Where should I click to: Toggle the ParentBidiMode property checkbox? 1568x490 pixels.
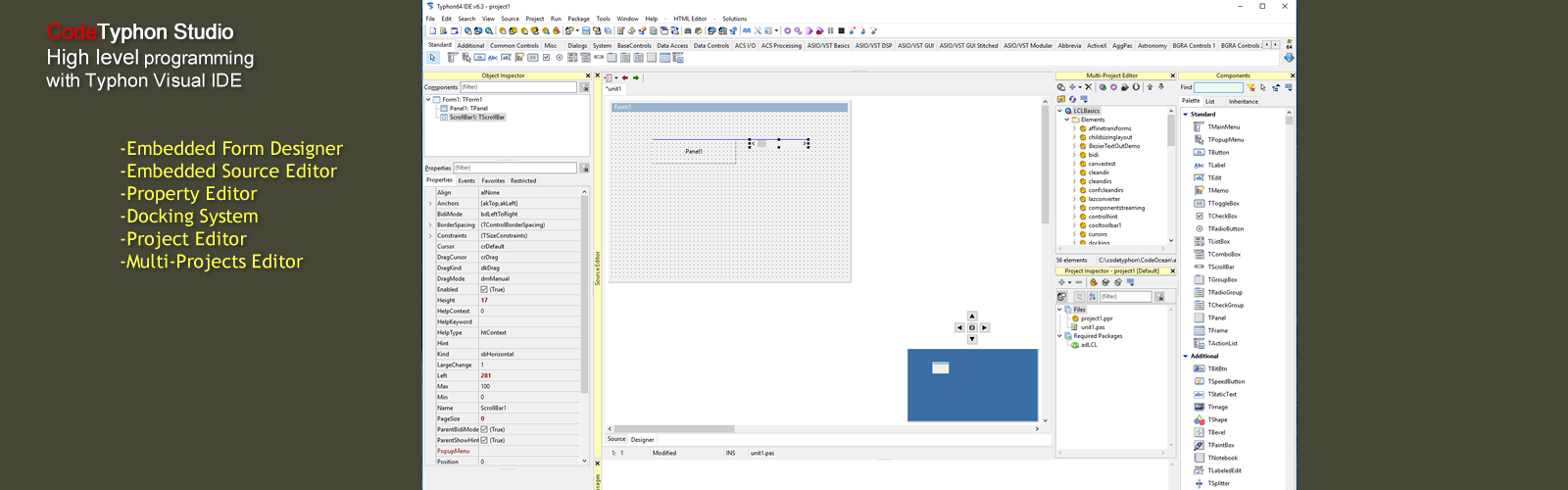tap(484, 429)
